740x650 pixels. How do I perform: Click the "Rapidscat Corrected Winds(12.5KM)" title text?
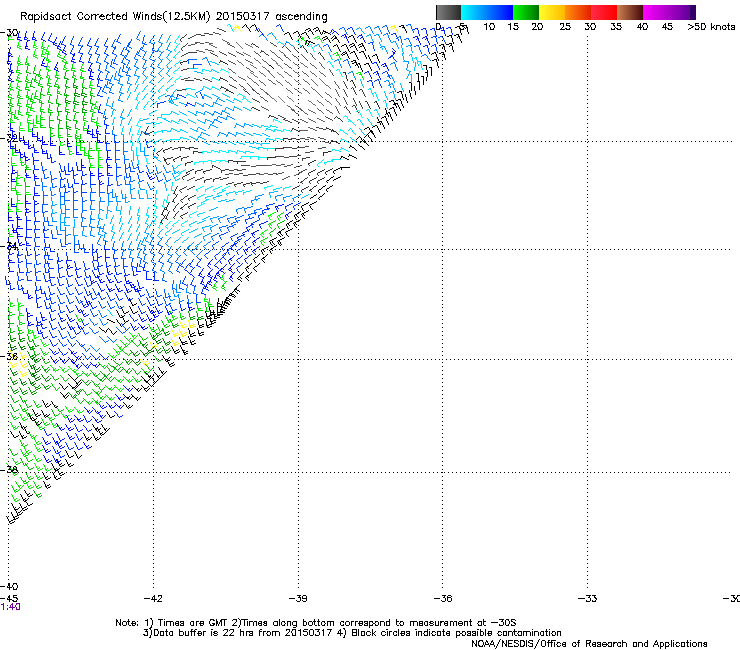(115, 17)
